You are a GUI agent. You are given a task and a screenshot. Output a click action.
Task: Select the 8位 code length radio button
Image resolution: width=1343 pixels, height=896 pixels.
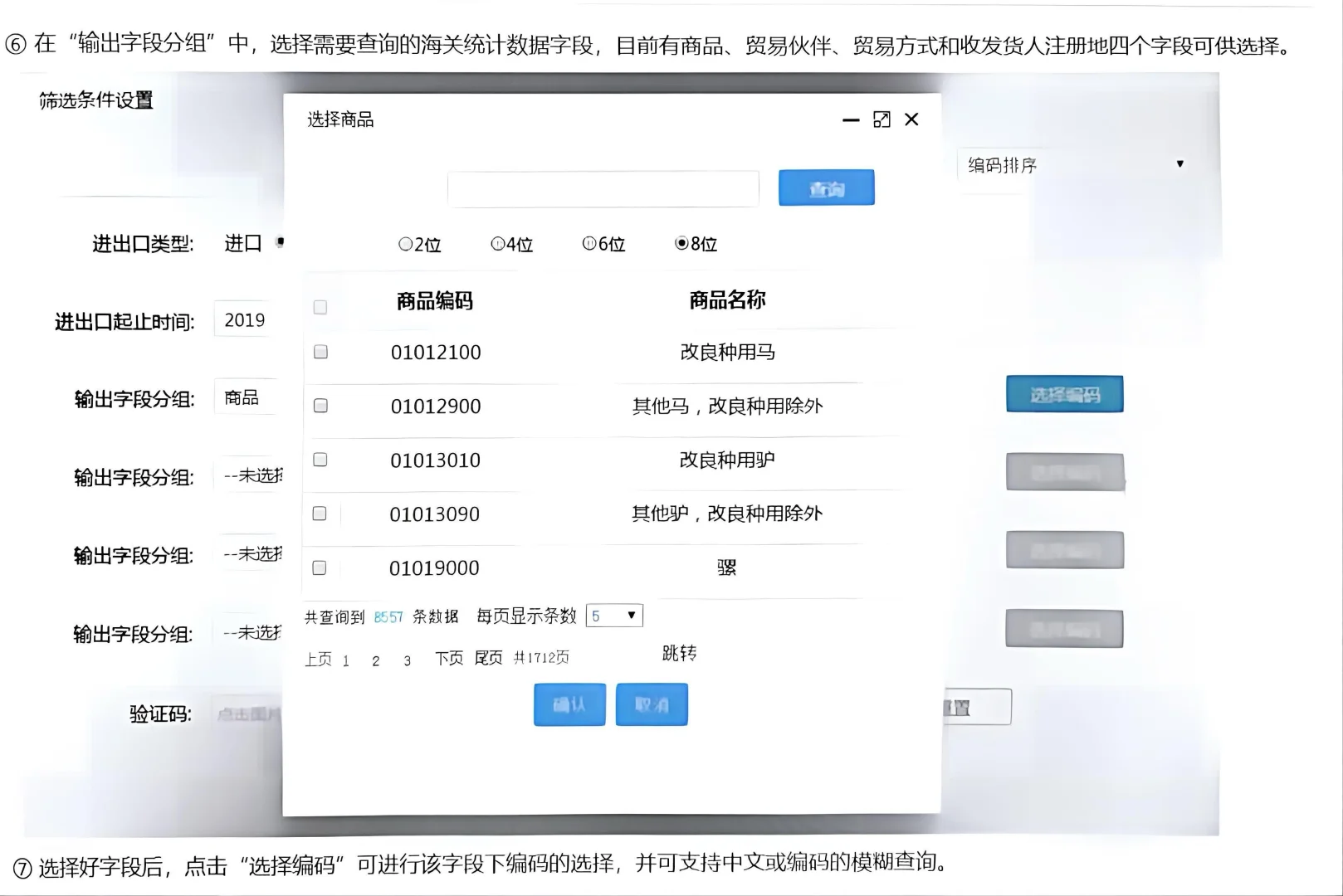point(681,244)
